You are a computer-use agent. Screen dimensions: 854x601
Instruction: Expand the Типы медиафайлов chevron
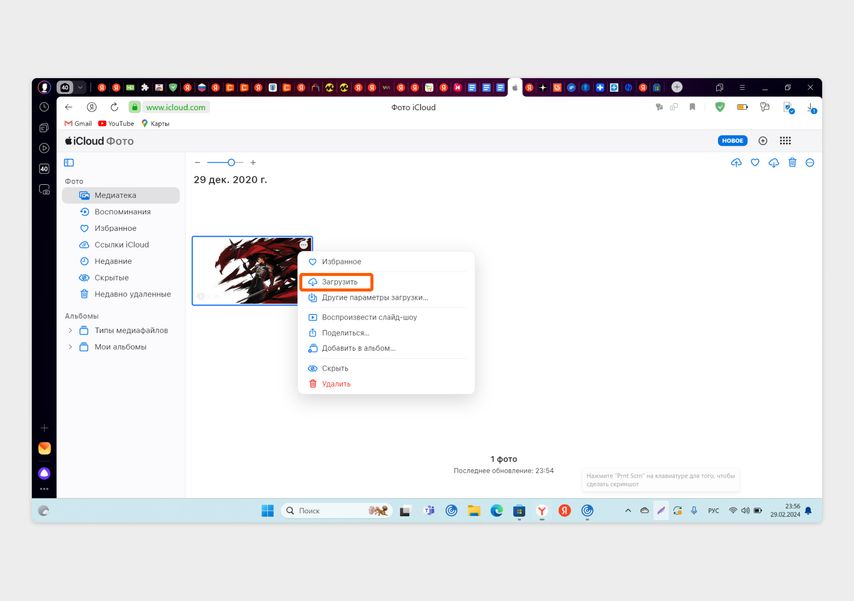(x=70, y=330)
